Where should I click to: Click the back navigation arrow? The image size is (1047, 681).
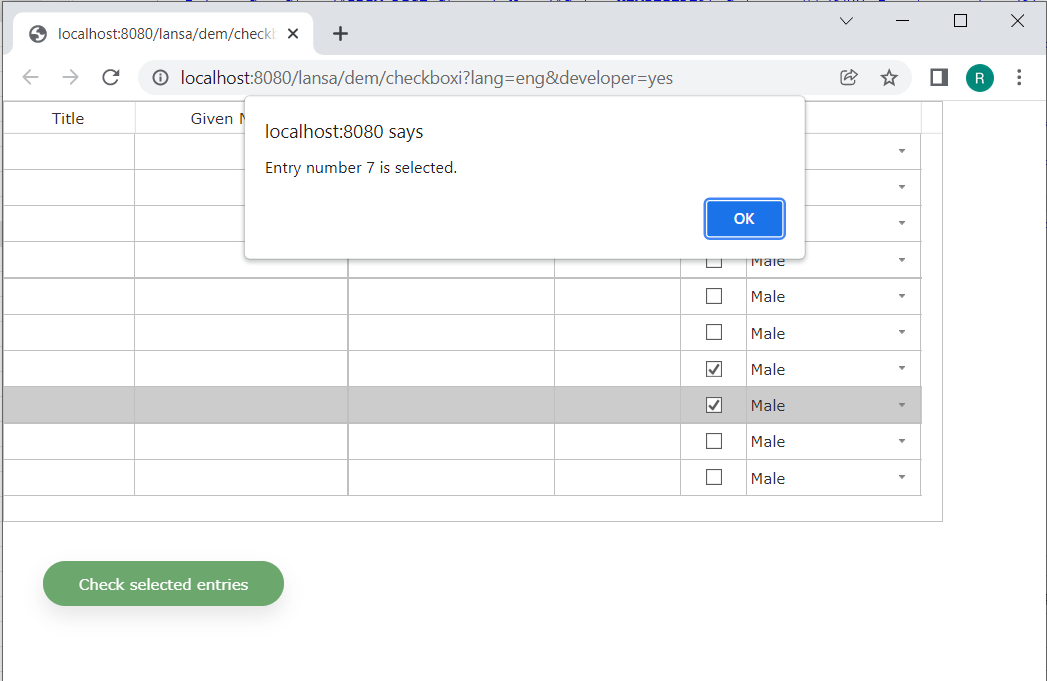(30, 77)
